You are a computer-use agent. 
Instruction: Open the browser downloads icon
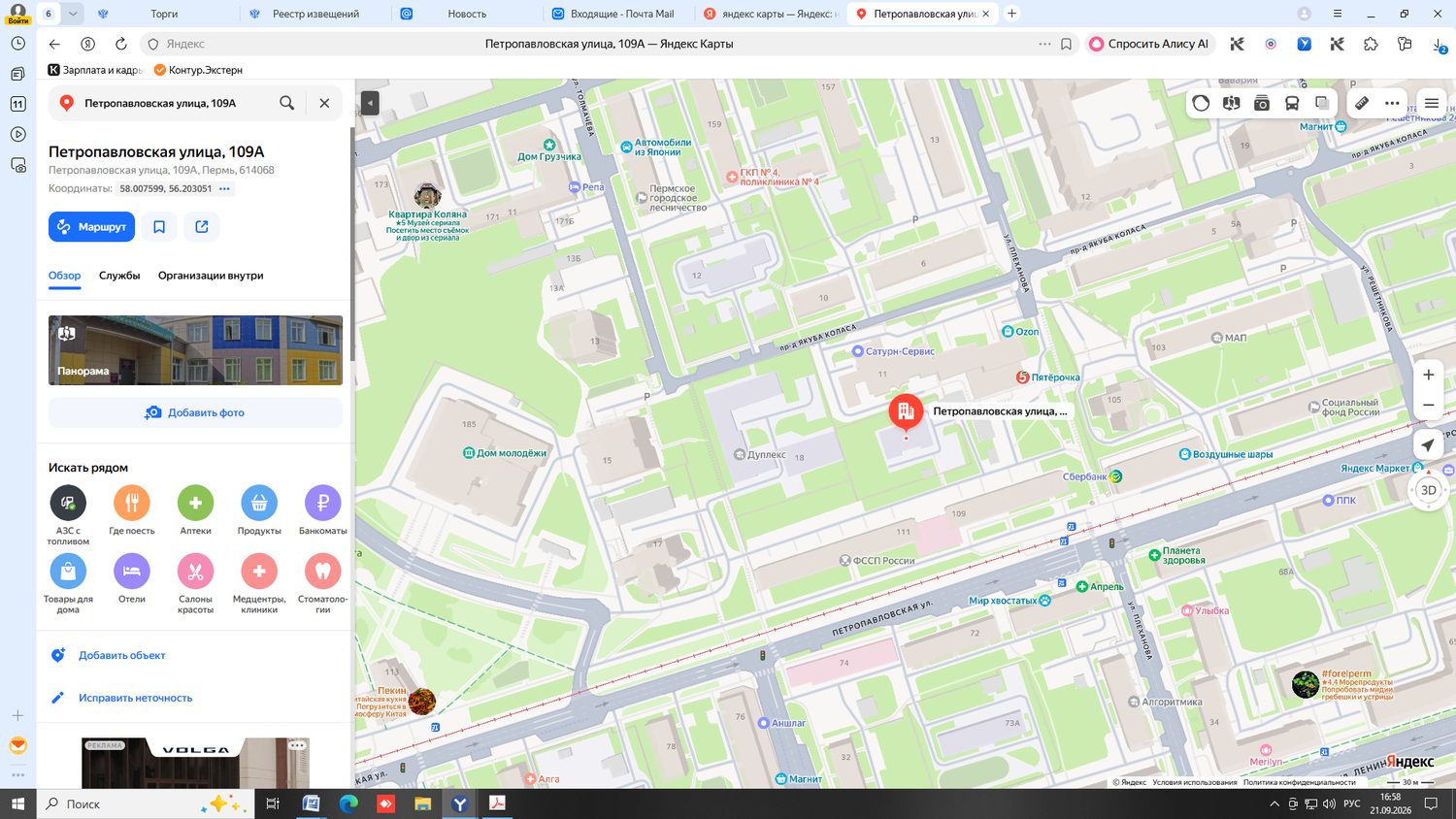1438,45
